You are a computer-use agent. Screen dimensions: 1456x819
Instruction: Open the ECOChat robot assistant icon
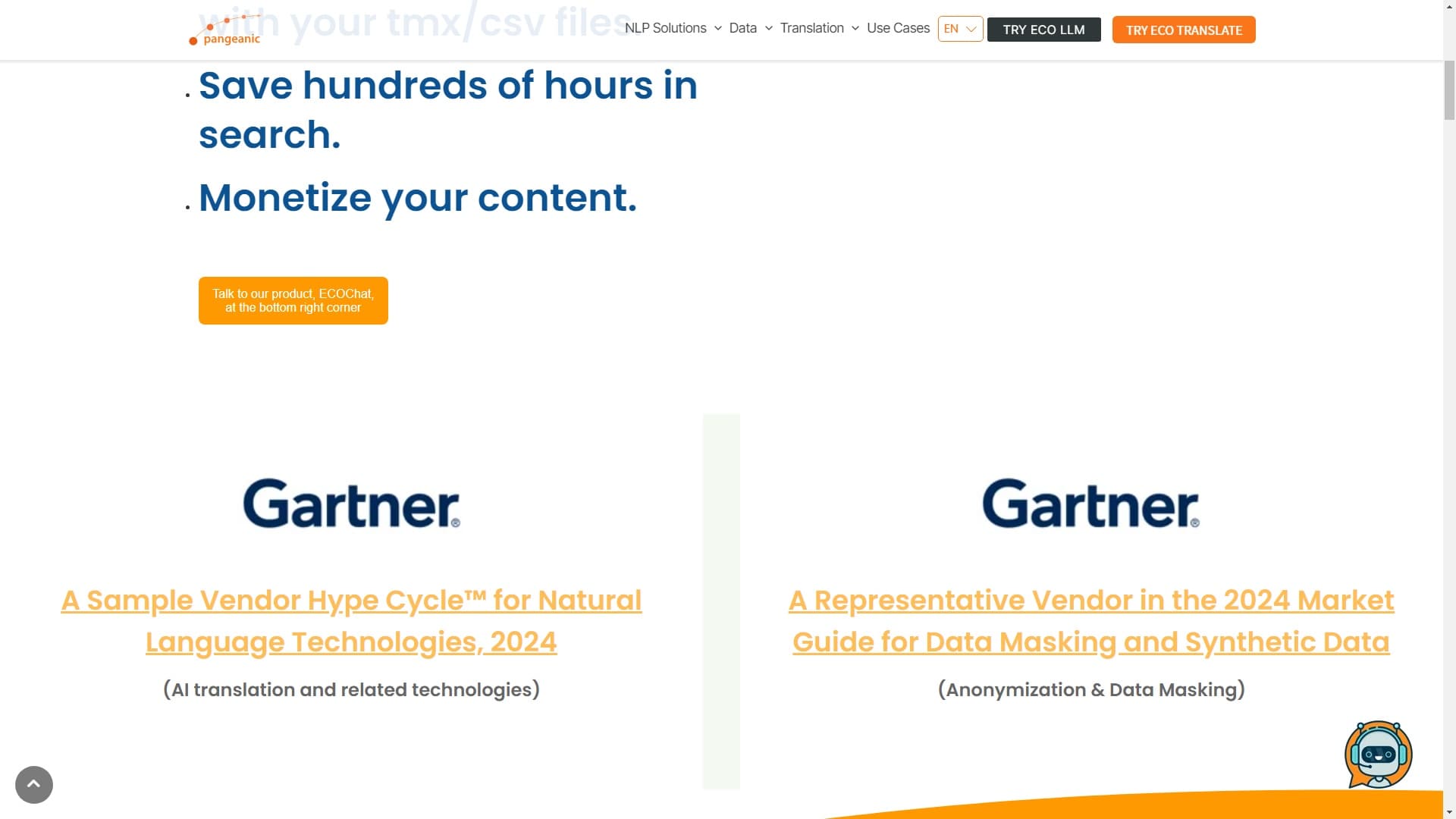1378,755
